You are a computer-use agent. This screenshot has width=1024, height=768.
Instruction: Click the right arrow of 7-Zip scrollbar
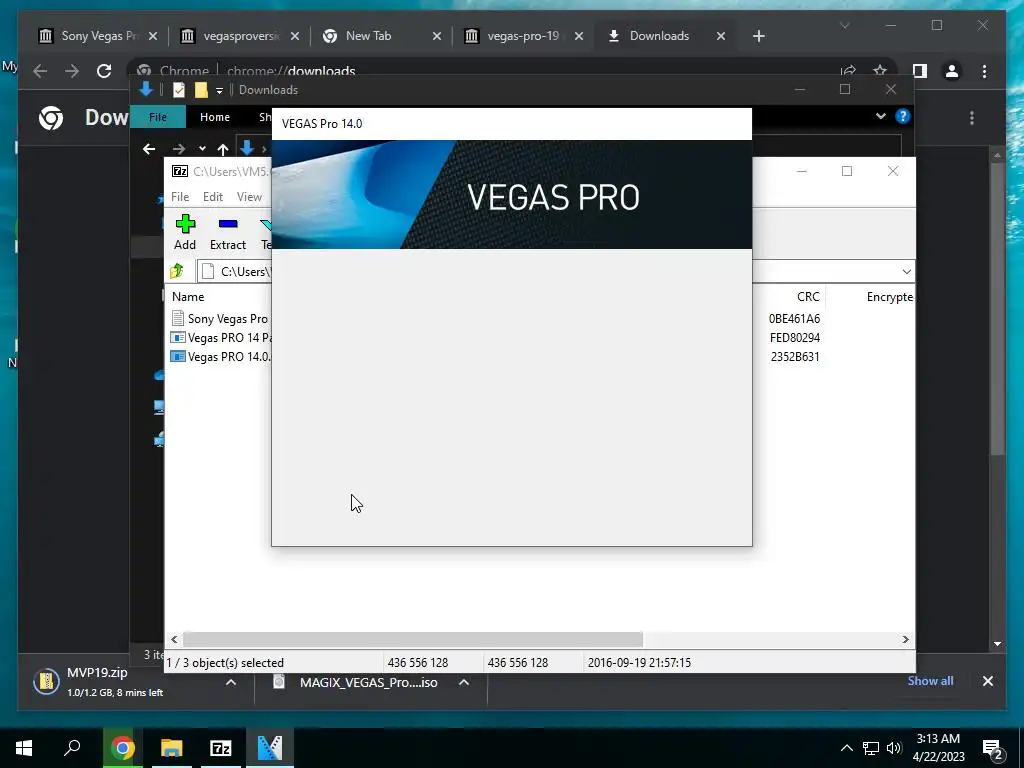point(905,639)
